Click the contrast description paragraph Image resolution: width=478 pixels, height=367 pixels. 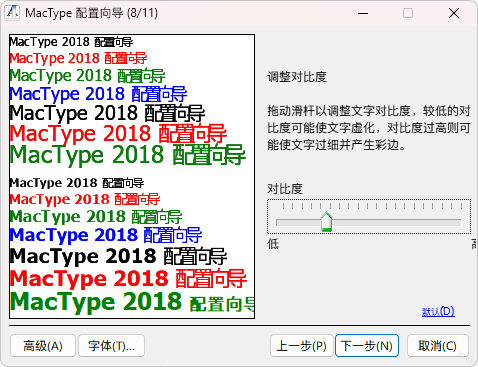tap(369, 128)
